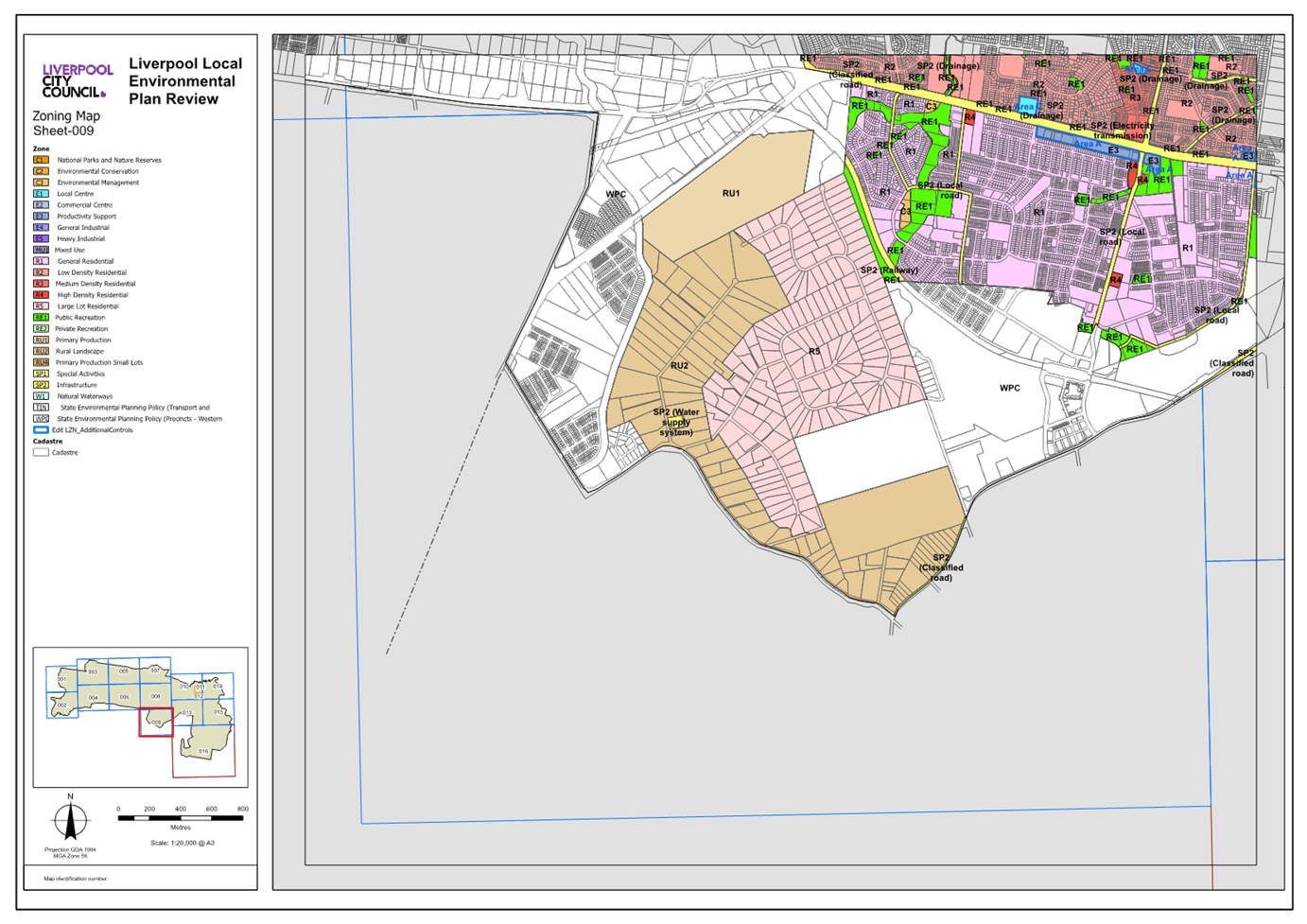Select the SP2 Water supply system label
This screenshot has width=1307, height=924.
pos(676,422)
